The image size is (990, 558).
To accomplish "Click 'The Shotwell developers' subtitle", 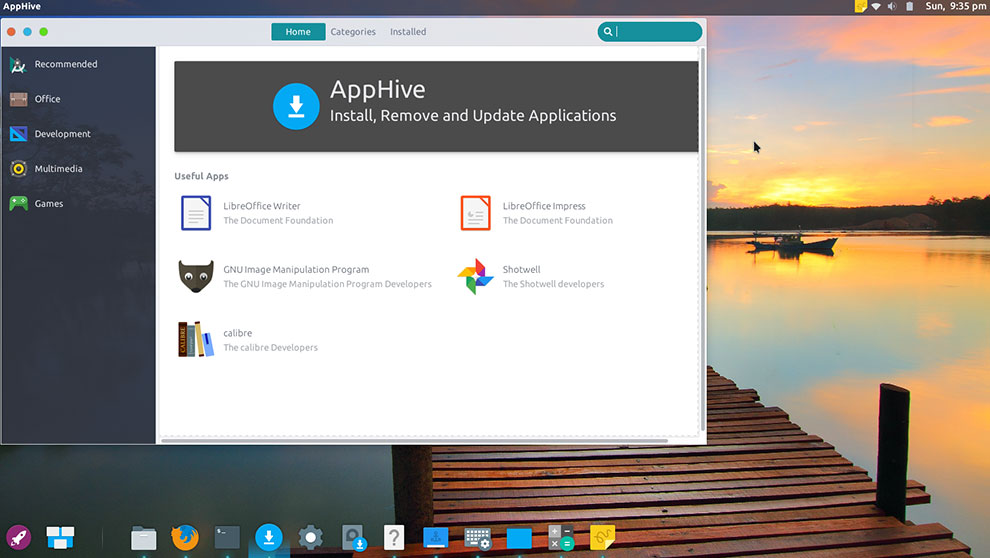I will click(x=553, y=284).
